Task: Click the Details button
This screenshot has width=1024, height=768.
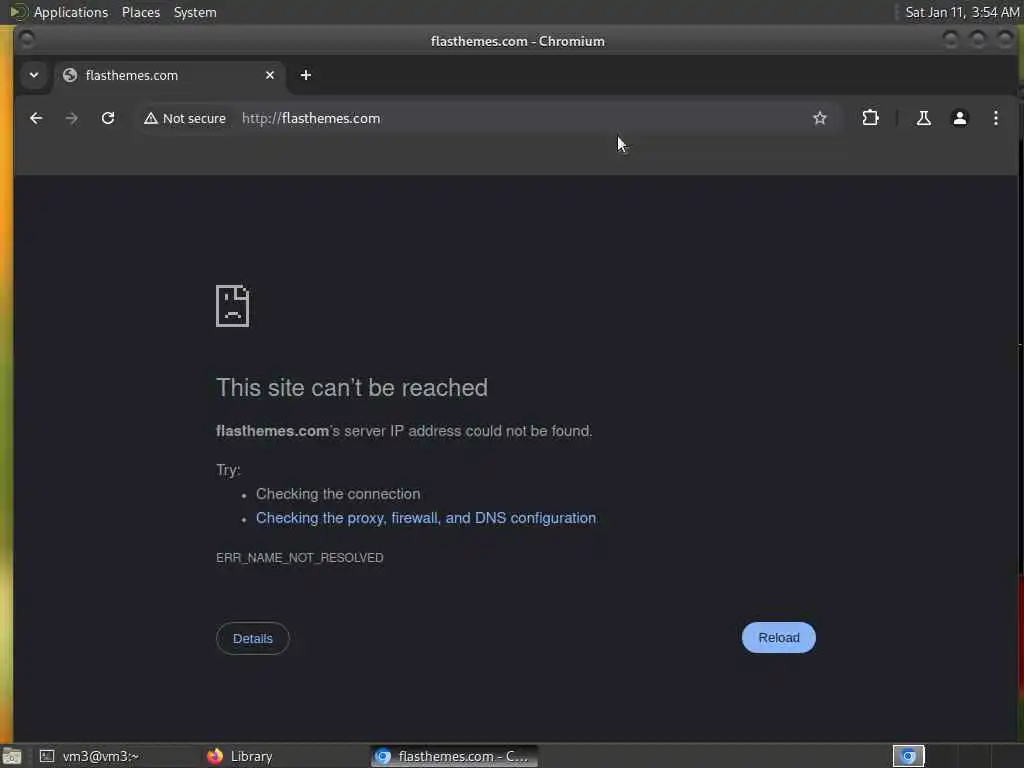Action: pyautogui.click(x=253, y=638)
